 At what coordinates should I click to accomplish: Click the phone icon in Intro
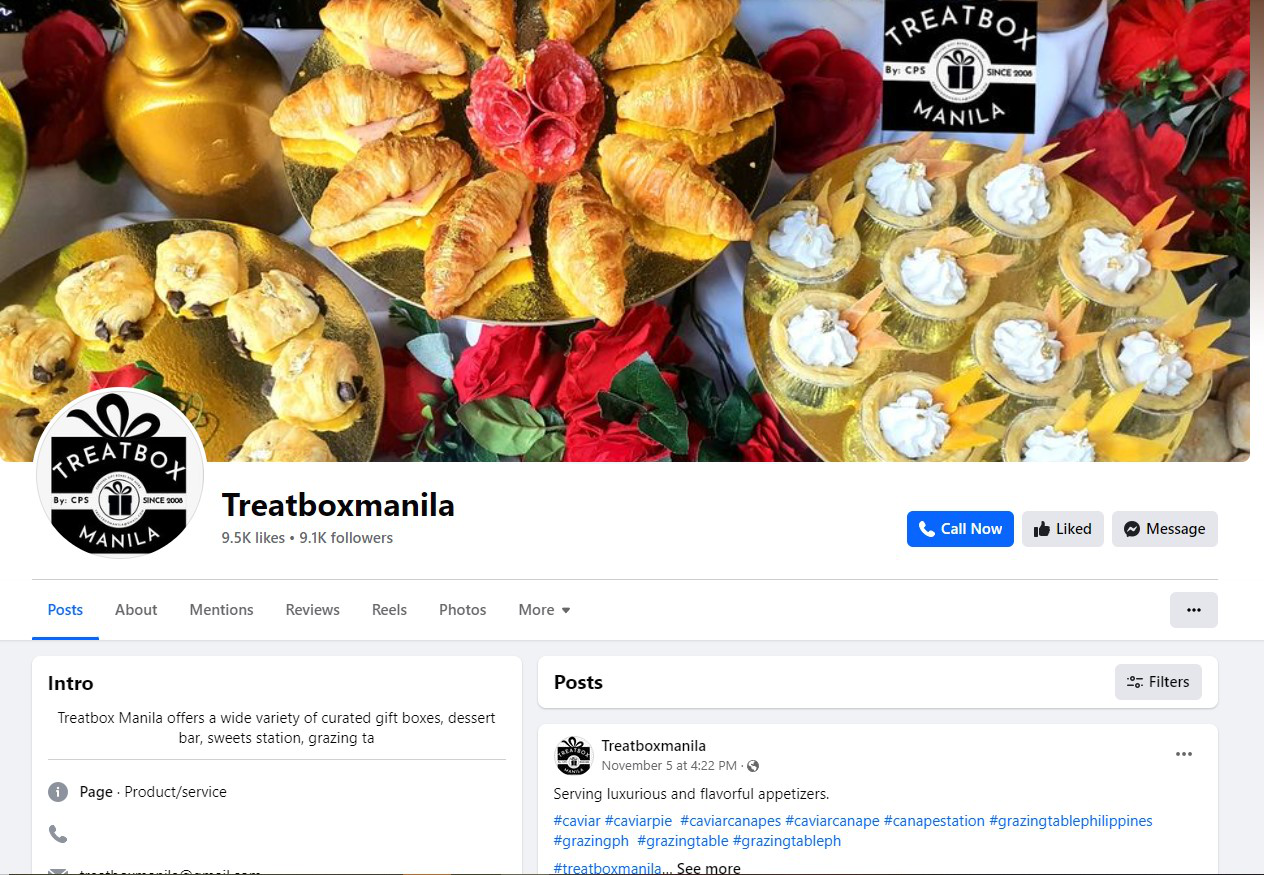click(x=58, y=833)
